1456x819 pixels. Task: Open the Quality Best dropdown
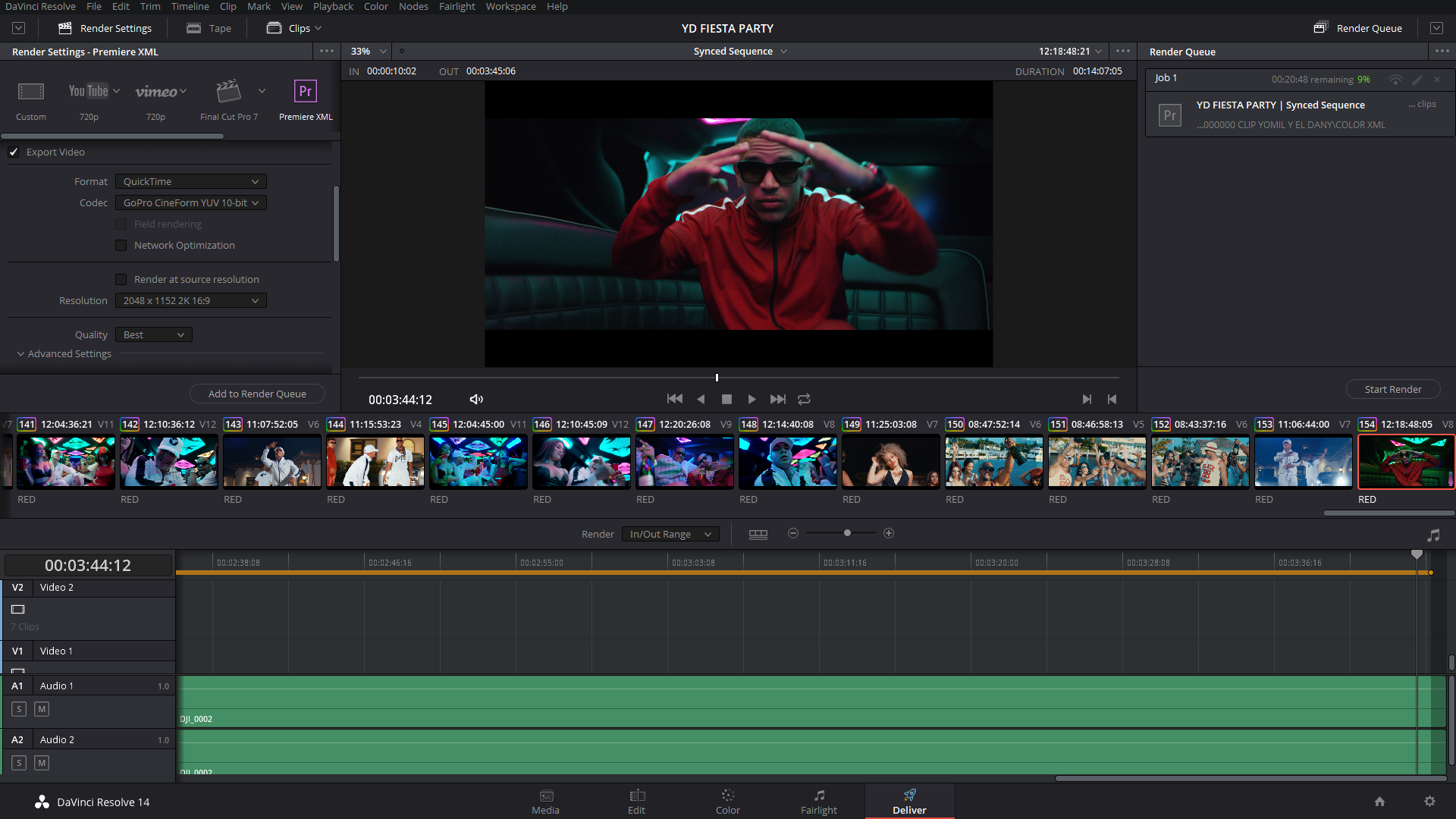(154, 335)
